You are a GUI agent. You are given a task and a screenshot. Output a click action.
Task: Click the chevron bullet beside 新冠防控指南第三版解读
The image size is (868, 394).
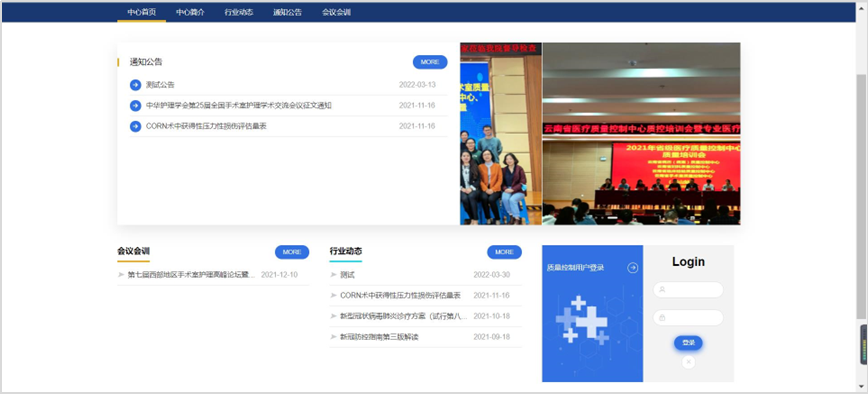333,336
